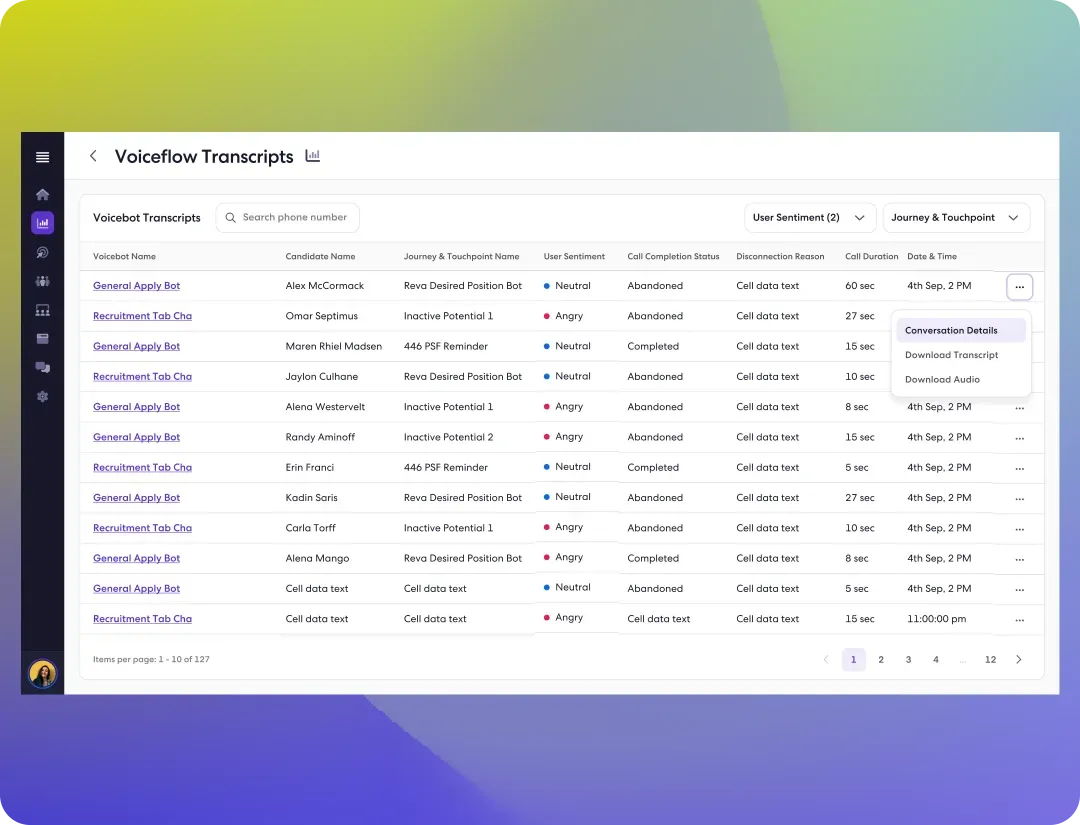Click the previous page arrow
1080x825 pixels.
(826, 660)
